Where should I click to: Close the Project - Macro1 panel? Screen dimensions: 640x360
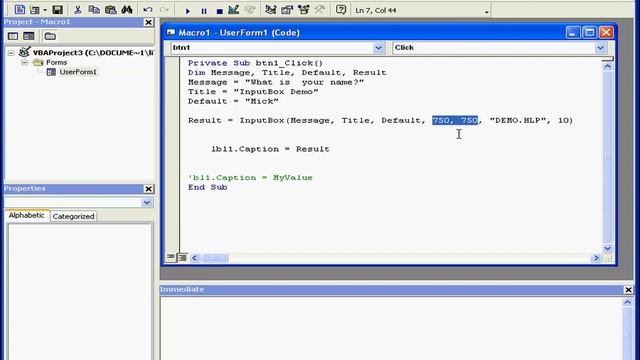pos(149,22)
